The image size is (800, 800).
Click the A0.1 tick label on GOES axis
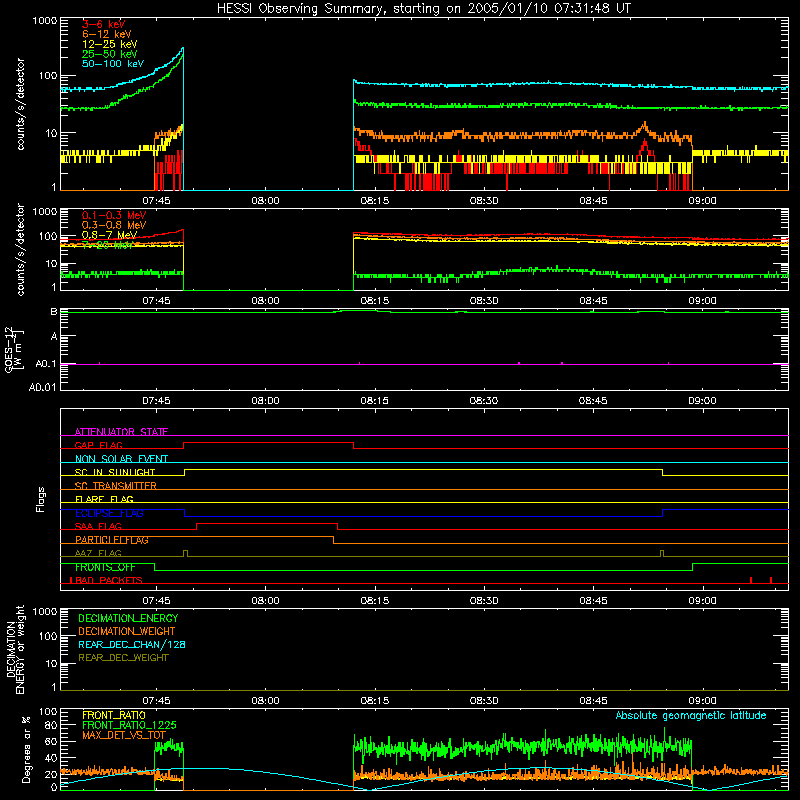(x=46, y=364)
